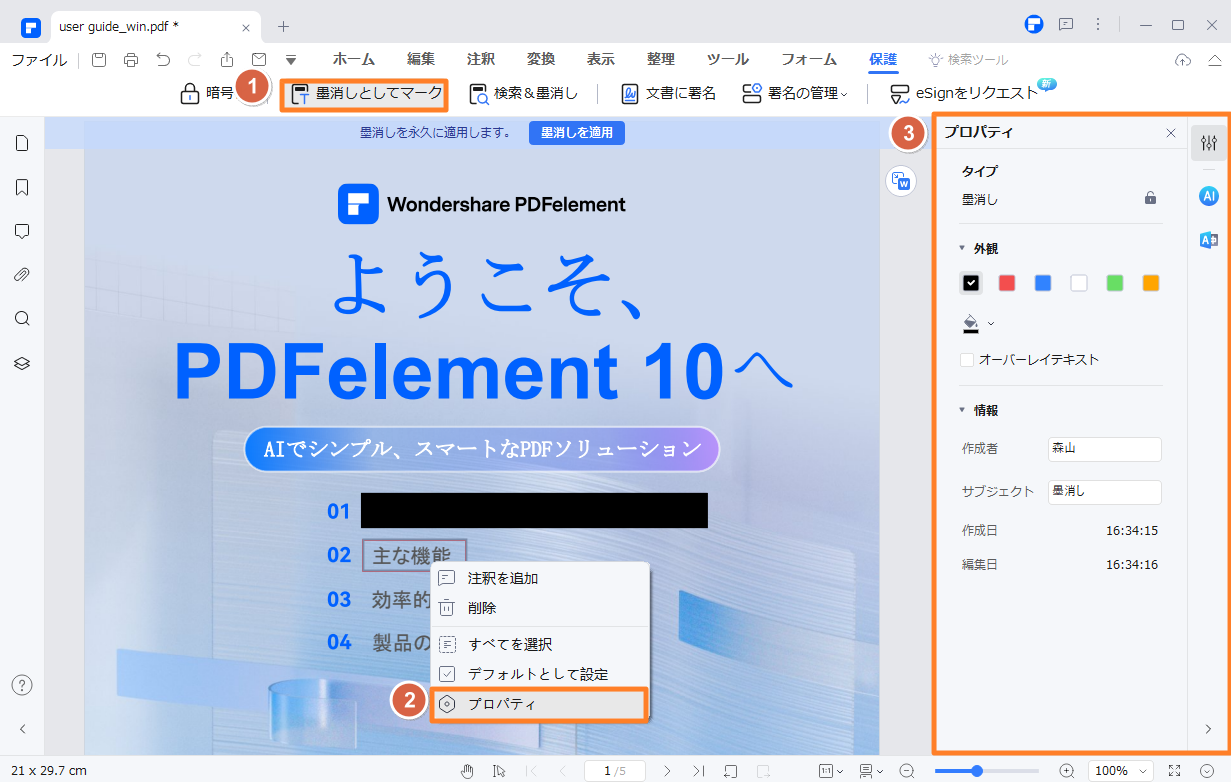The width and height of the screenshot is (1231, 782).
Task: Select the black color swatch
Action: pyautogui.click(x=970, y=283)
